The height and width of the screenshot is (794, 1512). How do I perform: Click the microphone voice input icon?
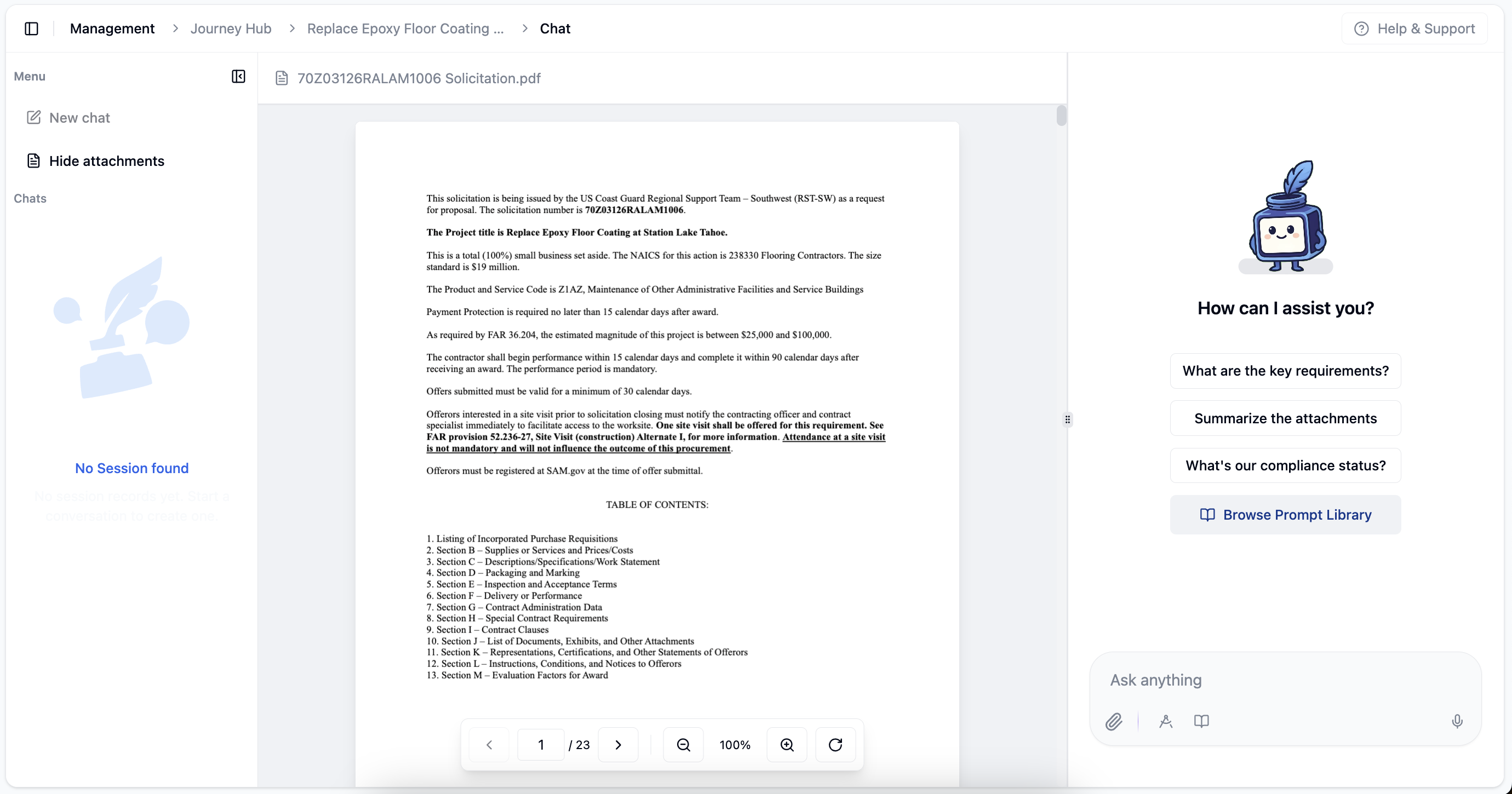pyautogui.click(x=1457, y=721)
